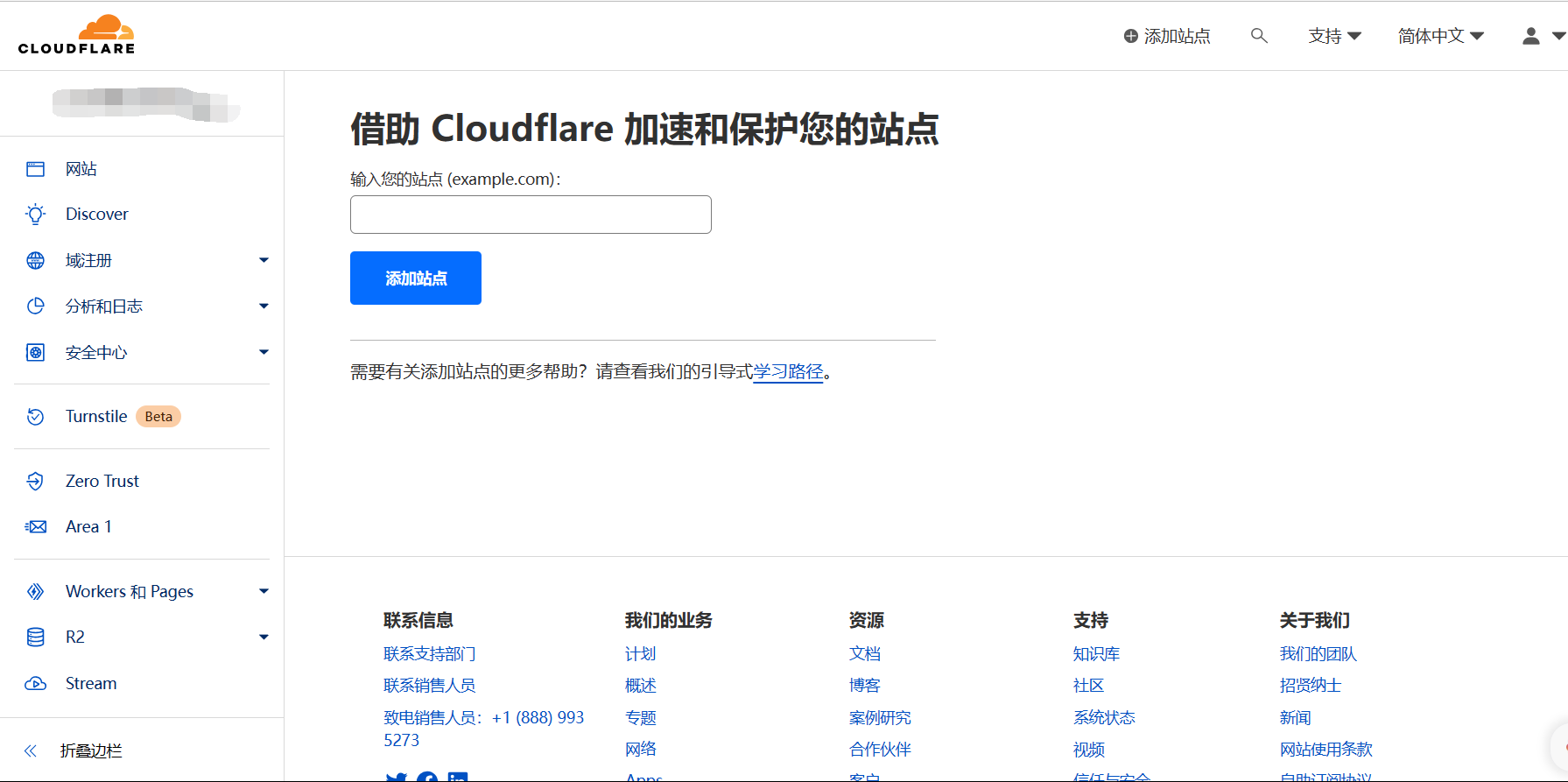Click the blurred account name in sidebar

tap(145, 104)
